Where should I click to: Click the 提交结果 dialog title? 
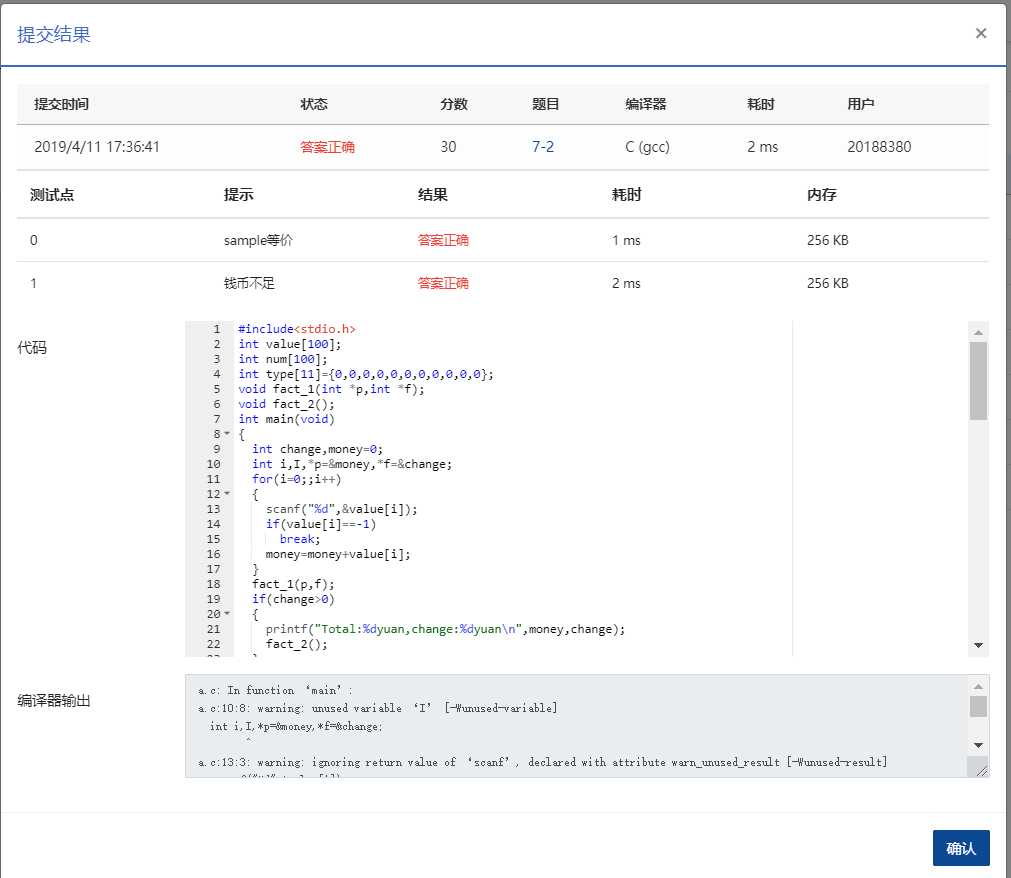click(54, 34)
